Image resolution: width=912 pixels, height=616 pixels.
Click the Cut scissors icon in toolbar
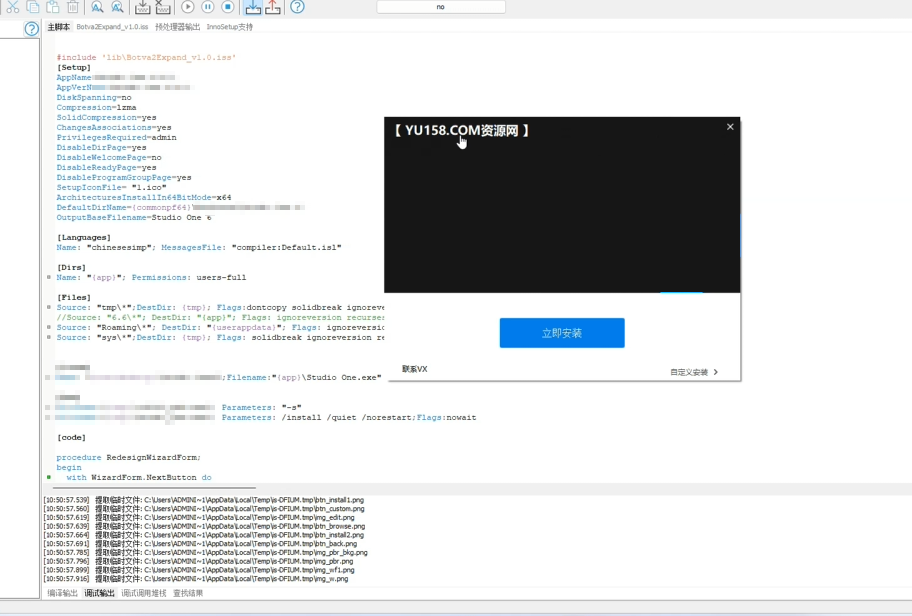tap(13, 7)
